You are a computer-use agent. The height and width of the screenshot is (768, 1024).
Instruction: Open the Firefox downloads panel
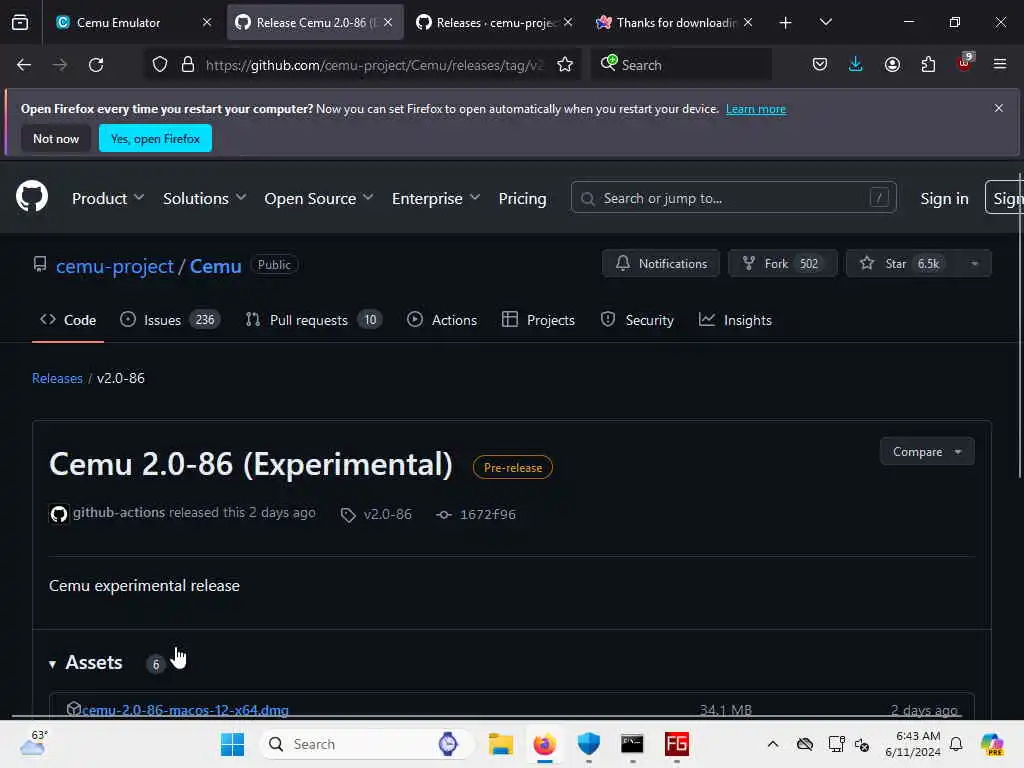tap(856, 64)
